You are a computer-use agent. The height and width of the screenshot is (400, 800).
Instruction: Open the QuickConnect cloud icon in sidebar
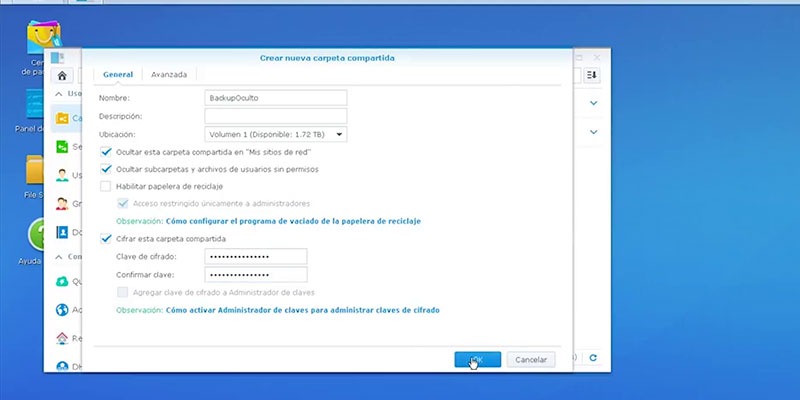tap(62, 281)
